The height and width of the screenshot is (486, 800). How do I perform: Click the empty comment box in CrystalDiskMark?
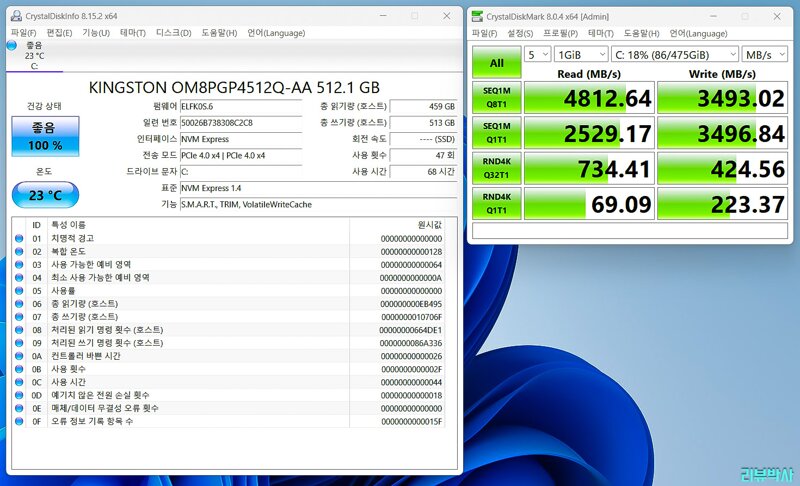pos(630,230)
